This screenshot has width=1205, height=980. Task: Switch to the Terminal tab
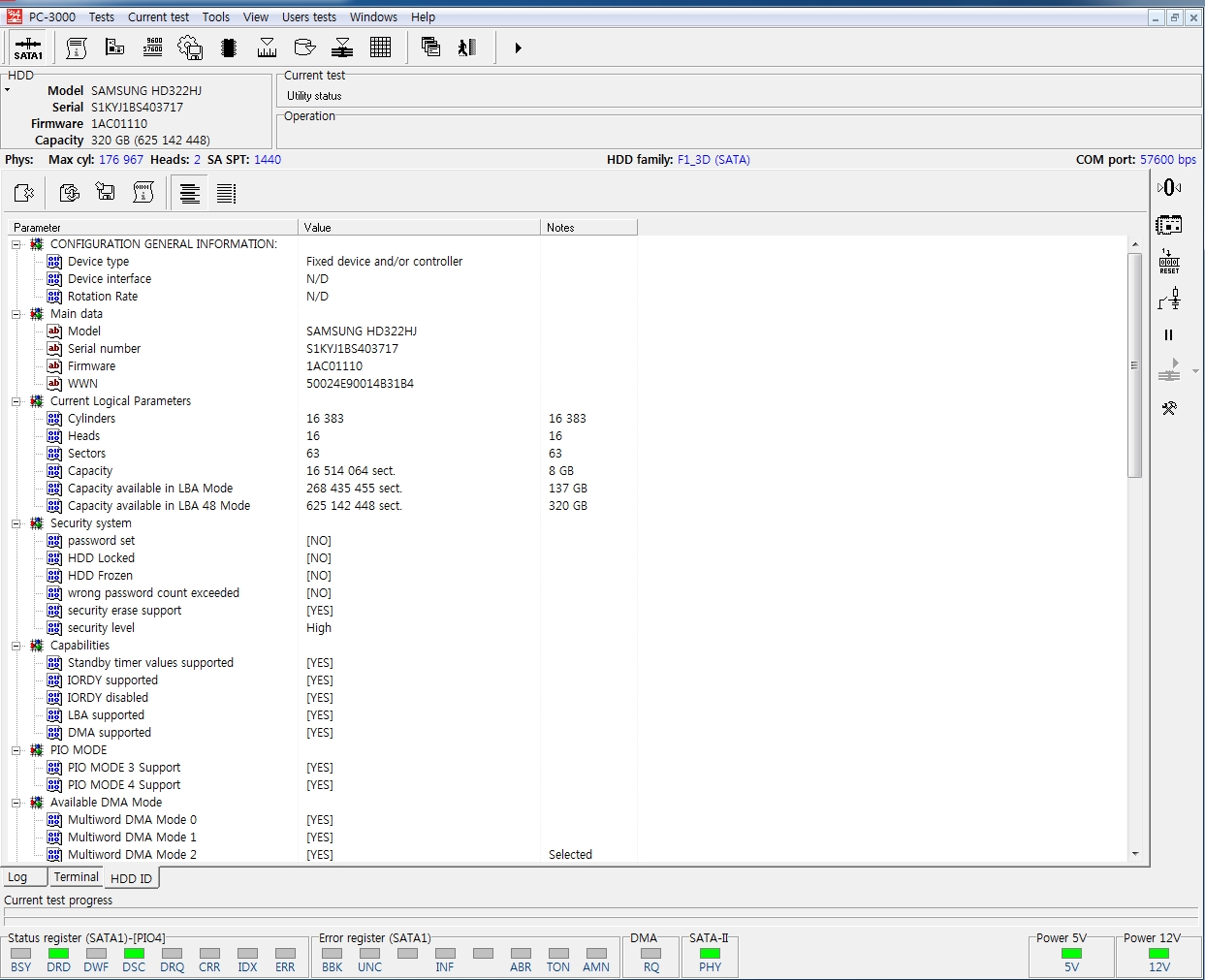(77, 877)
